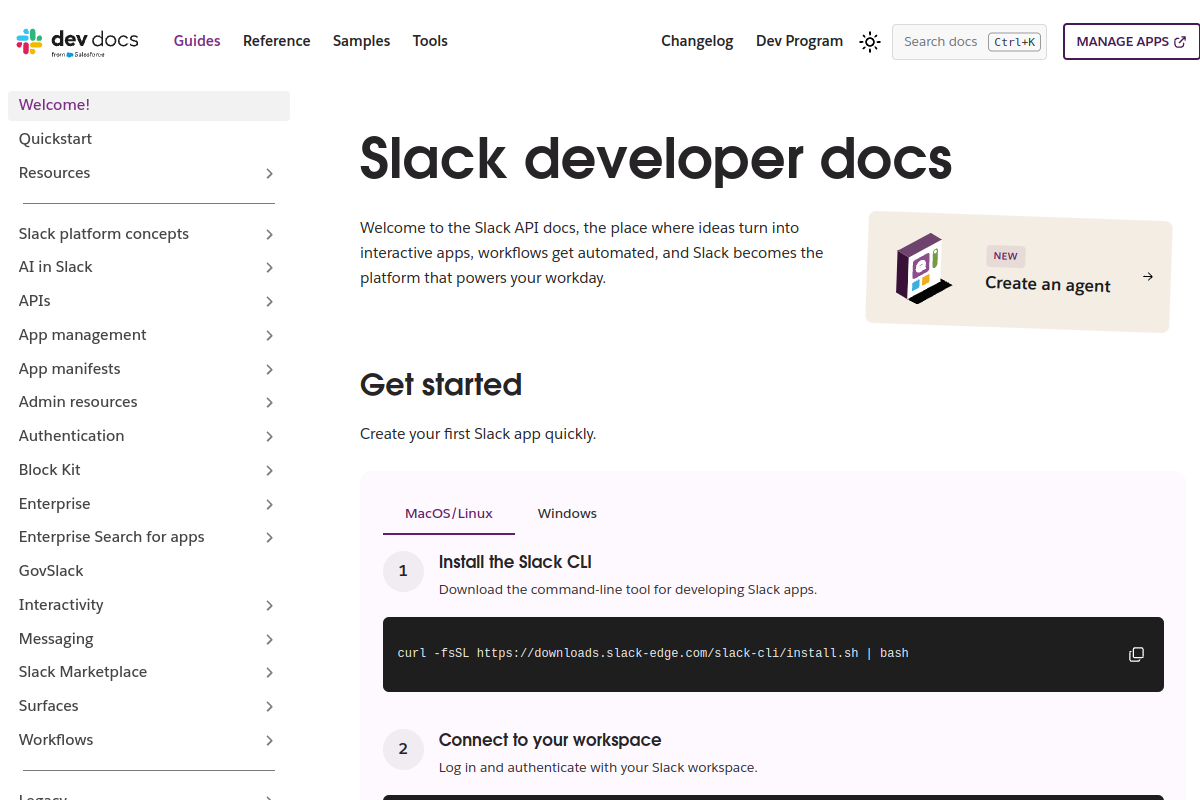Viewport: 1200px width, 800px height.
Task: Expand the Slack platform concepts chevron
Action: coord(269,235)
